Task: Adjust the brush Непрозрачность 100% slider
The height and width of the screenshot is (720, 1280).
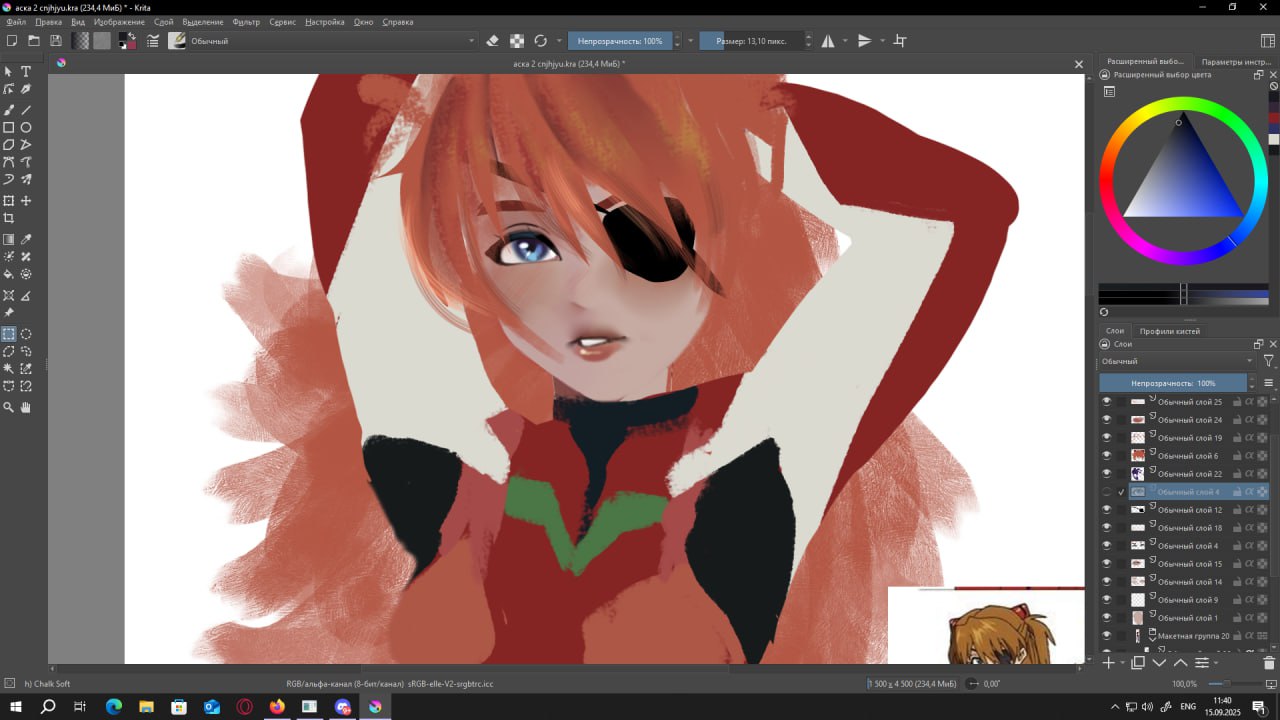Action: coord(620,41)
